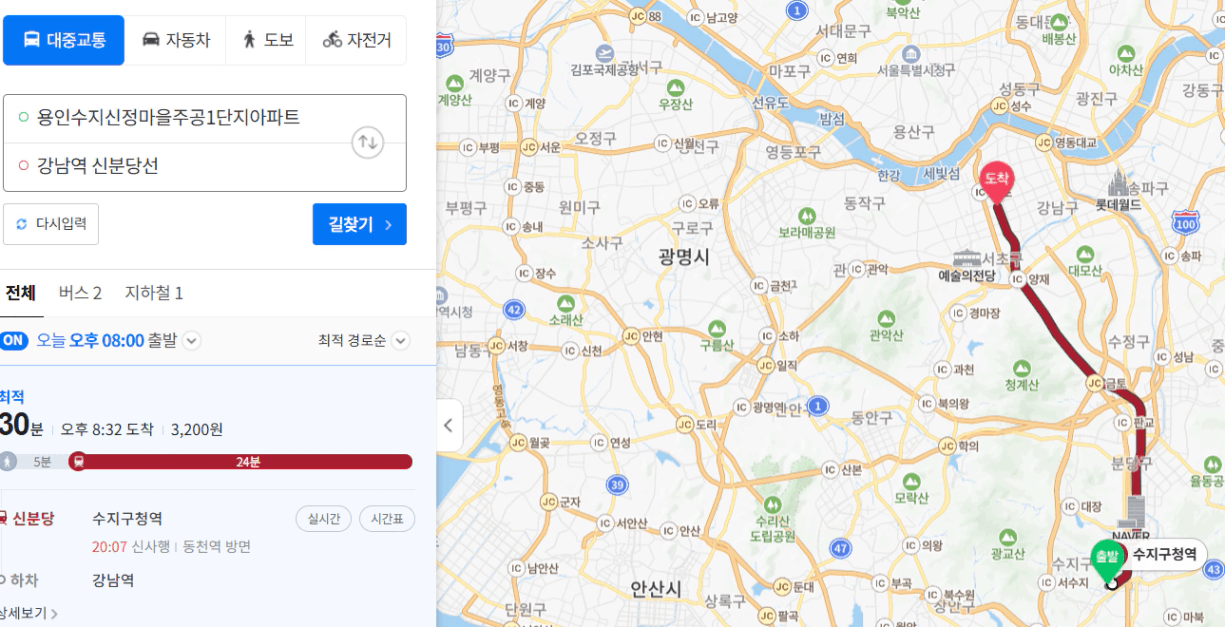The height and width of the screenshot is (627, 1225).
Task: Select the 전체 results tab
Action: pyautogui.click(x=20, y=293)
